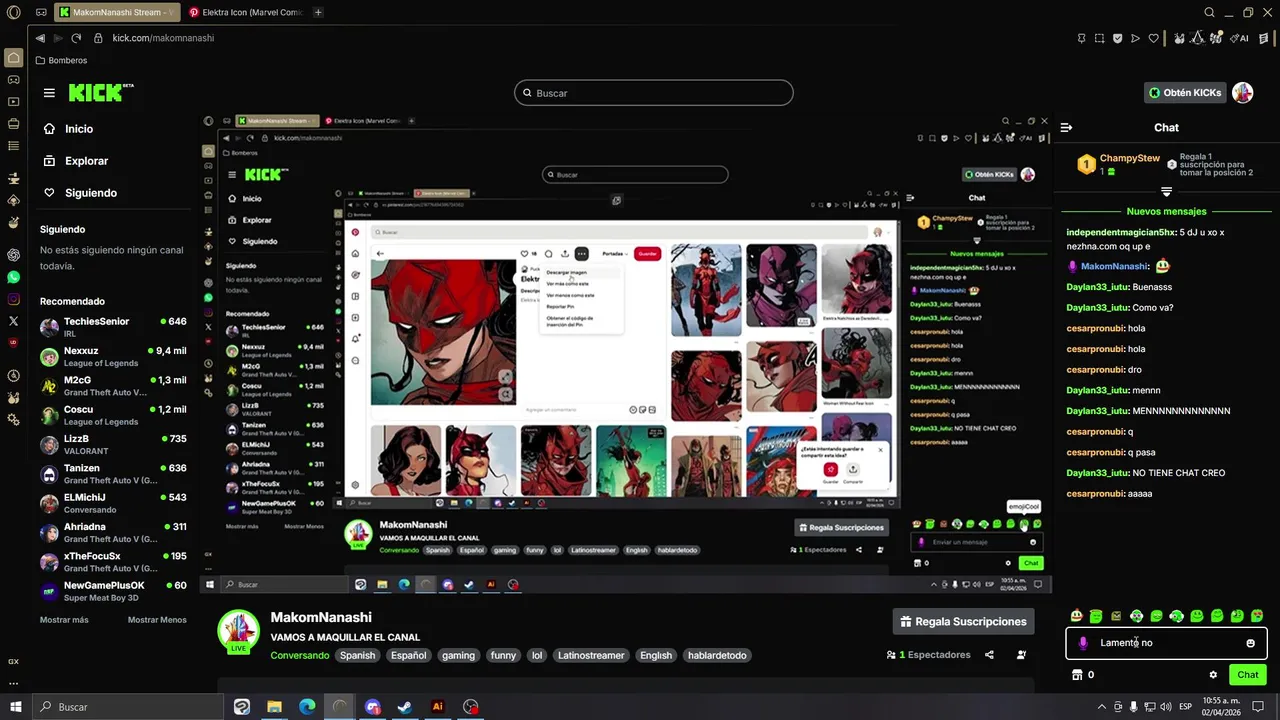
Task: Open the user profile avatar menu
Action: click(1242, 92)
